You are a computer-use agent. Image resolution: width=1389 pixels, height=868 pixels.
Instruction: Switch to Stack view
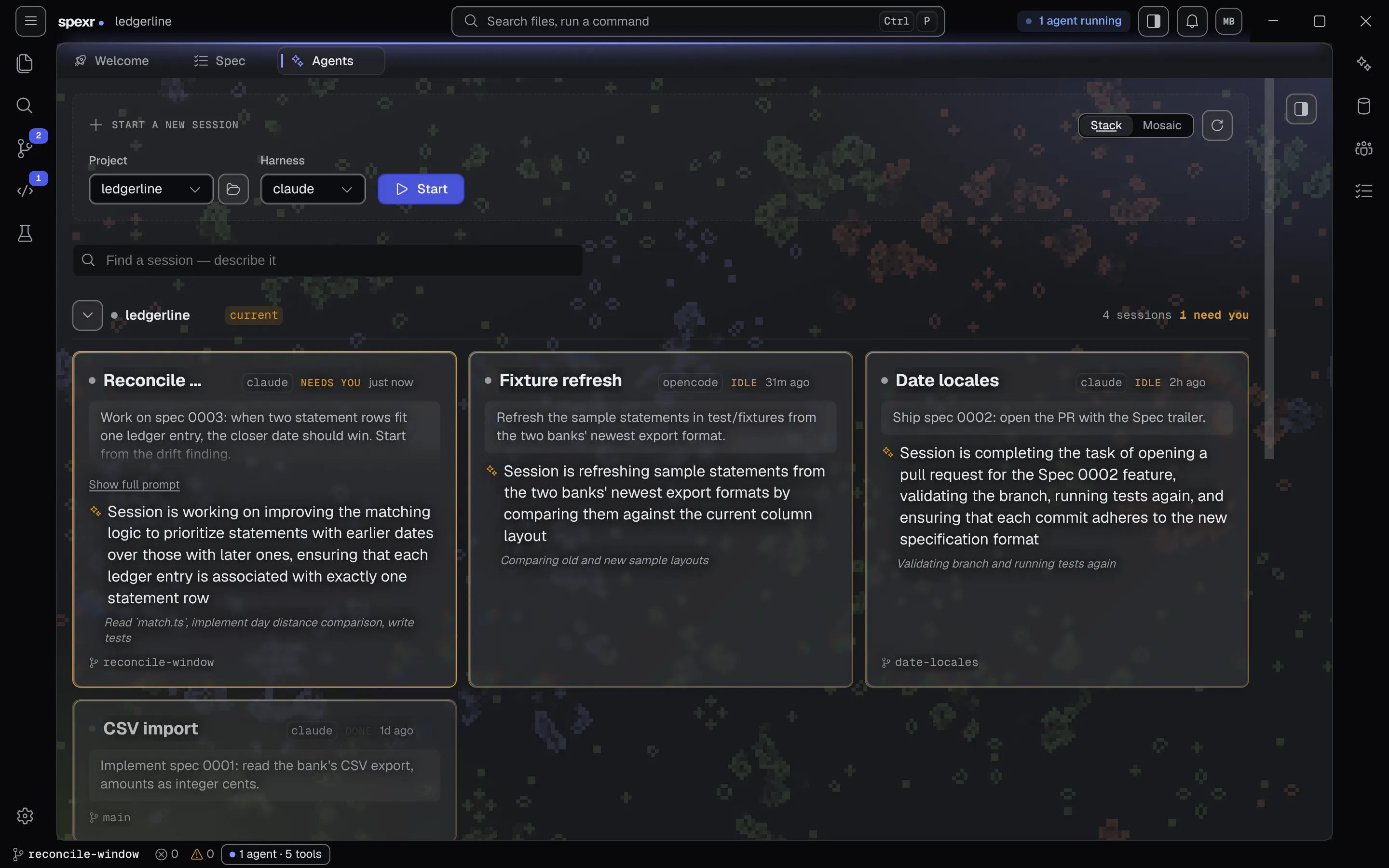[1105, 125]
